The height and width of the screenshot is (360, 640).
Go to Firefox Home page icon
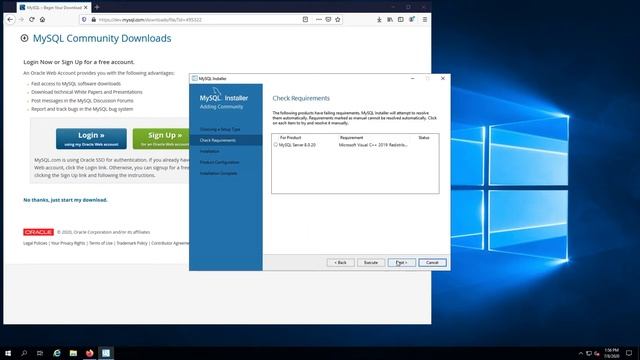tap(42, 19)
